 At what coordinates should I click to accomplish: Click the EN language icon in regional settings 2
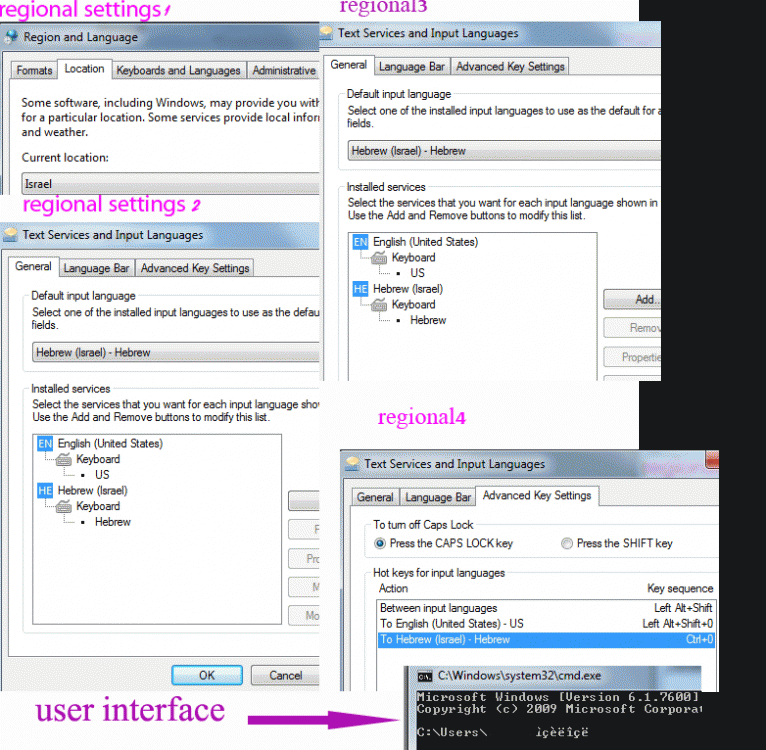pos(45,444)
